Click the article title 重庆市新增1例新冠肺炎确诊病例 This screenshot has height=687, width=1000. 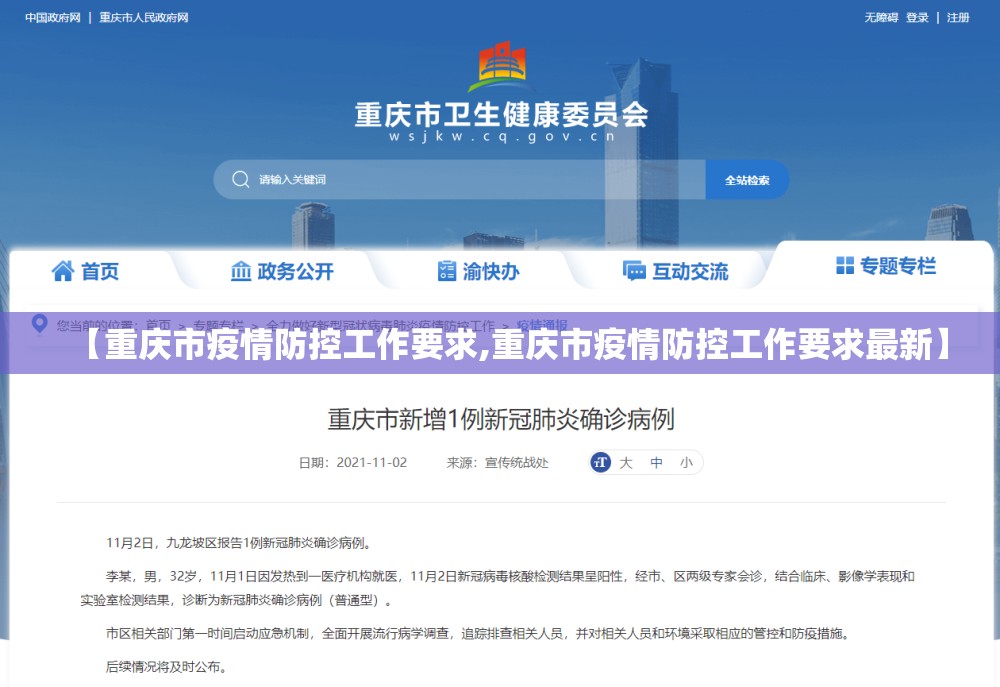(501, 419)
